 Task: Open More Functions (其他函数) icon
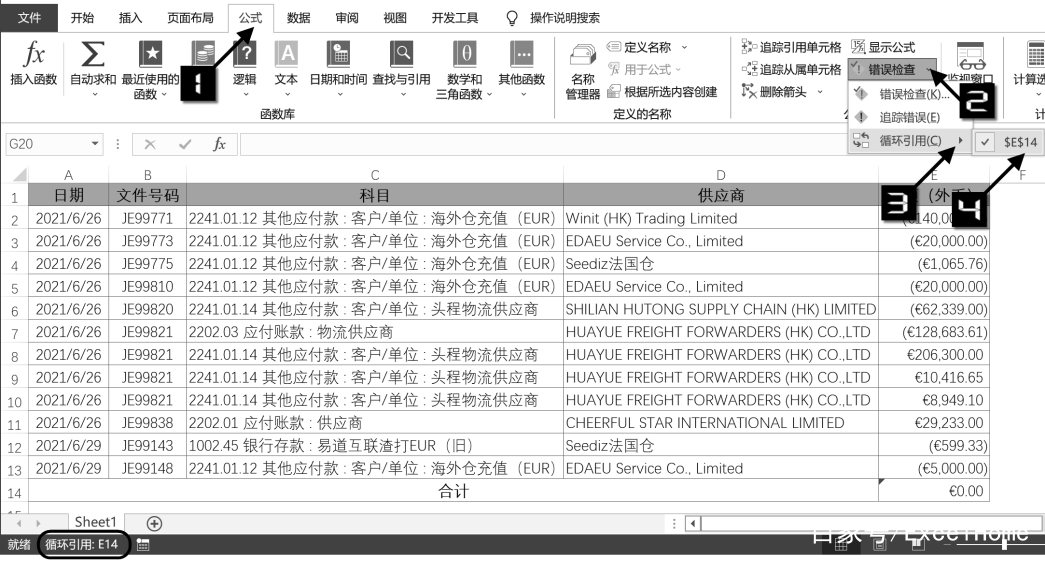(521, 54)
